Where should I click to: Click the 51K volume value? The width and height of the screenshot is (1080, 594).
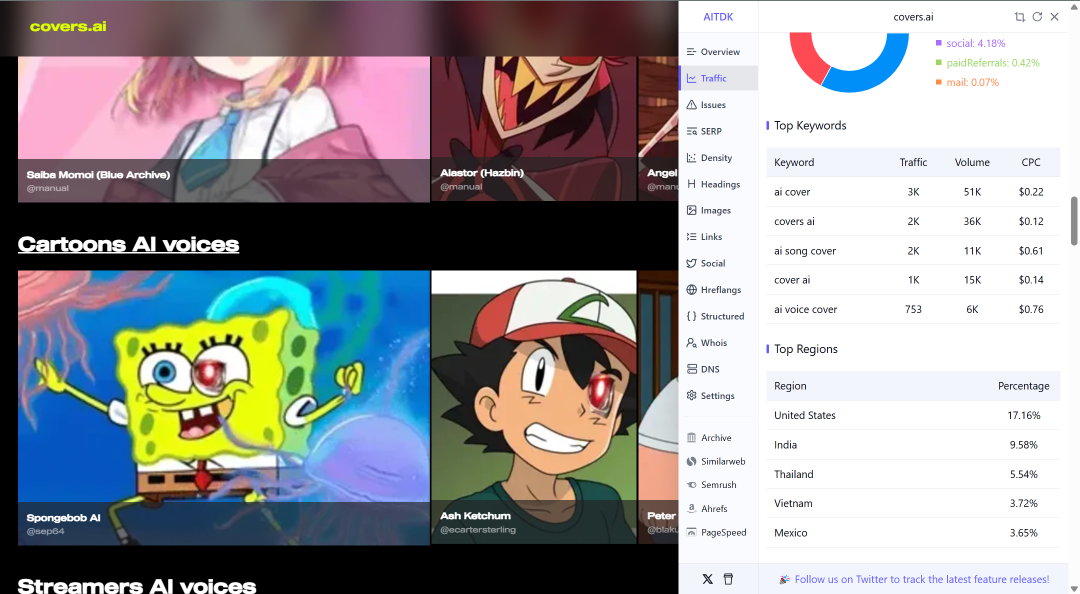(x=972, y=192)
